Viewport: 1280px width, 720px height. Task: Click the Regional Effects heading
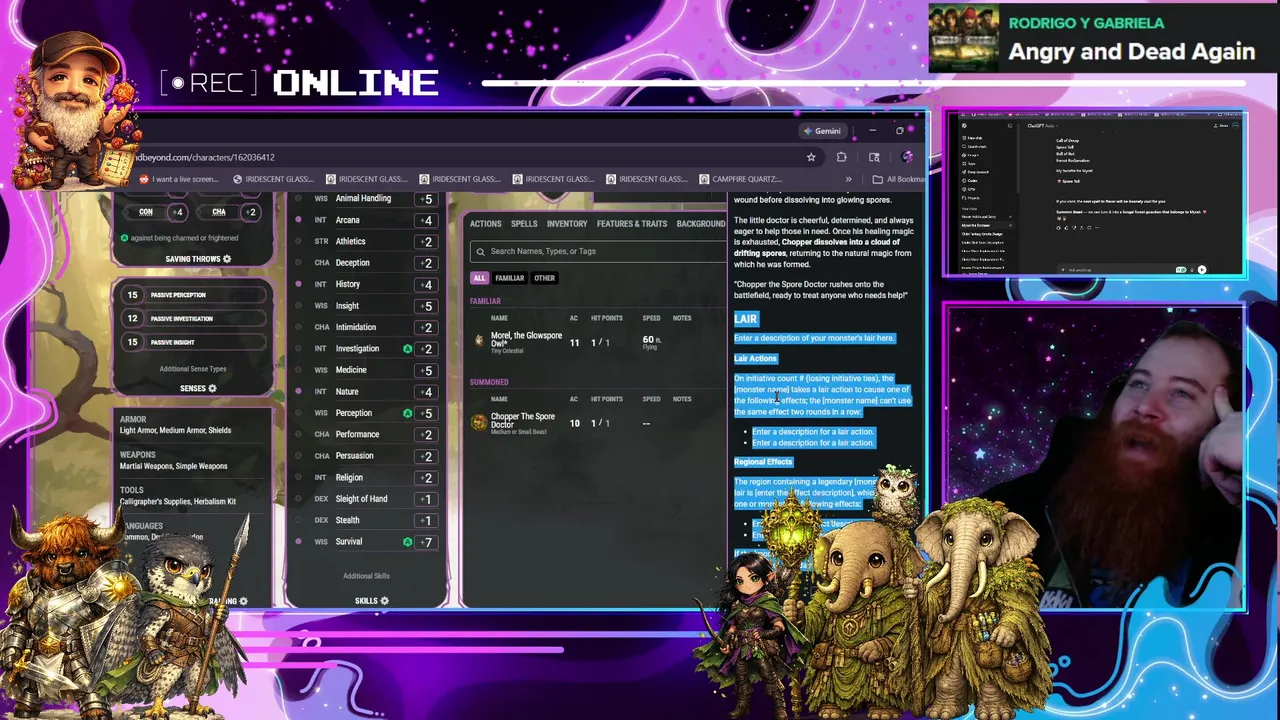pos(763,462)
